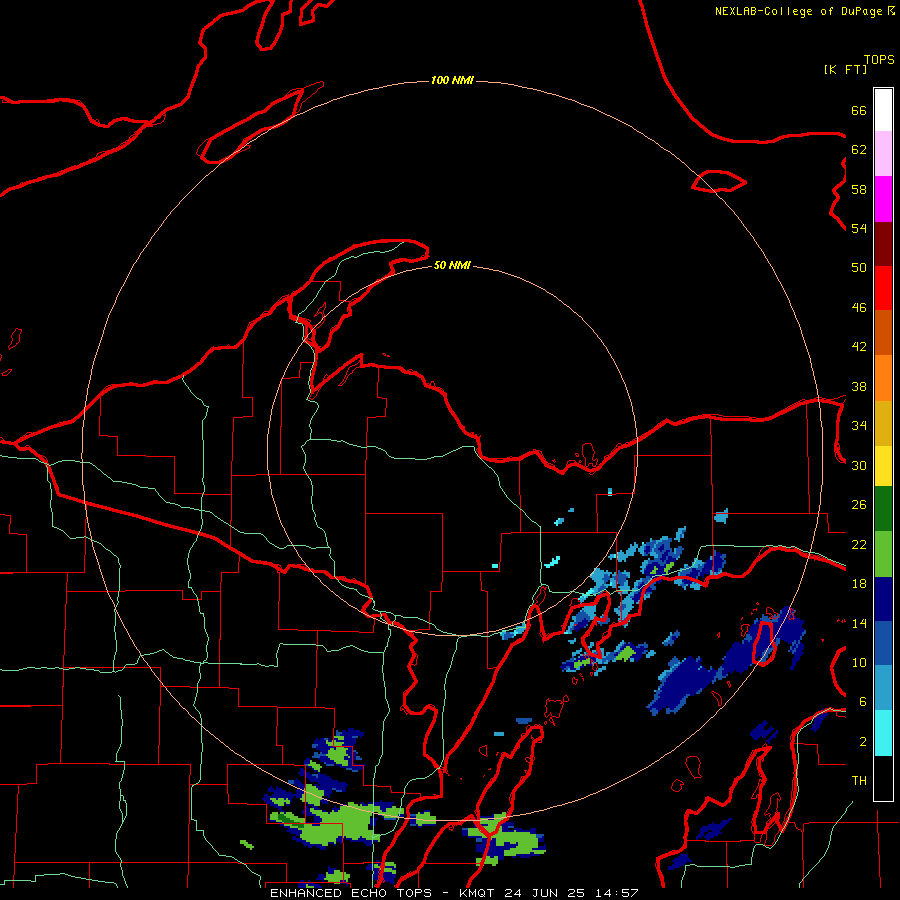The image size is (900, 900).
Task: Click the '54' legend value
Action: pyautogui.click(x=859, y=228)
